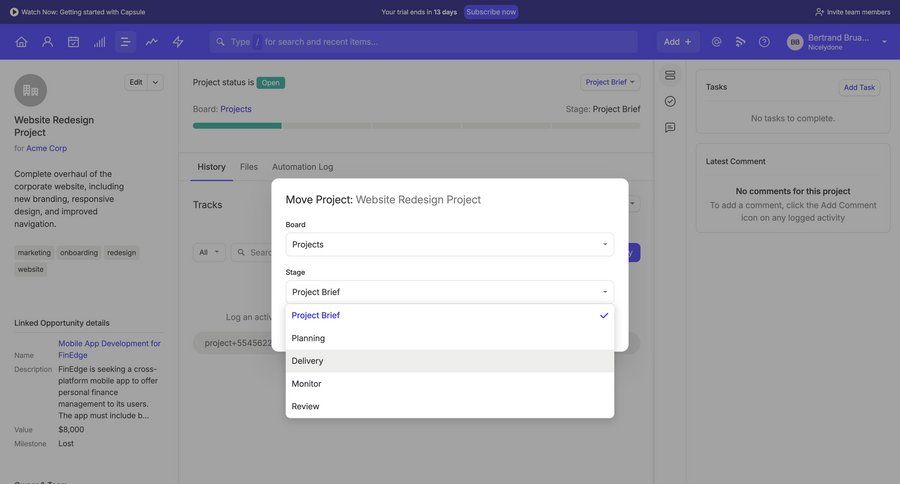900x484 pixels.
Task: Open the comments panel icon in sidebar
Action: (x=670, y=128)
